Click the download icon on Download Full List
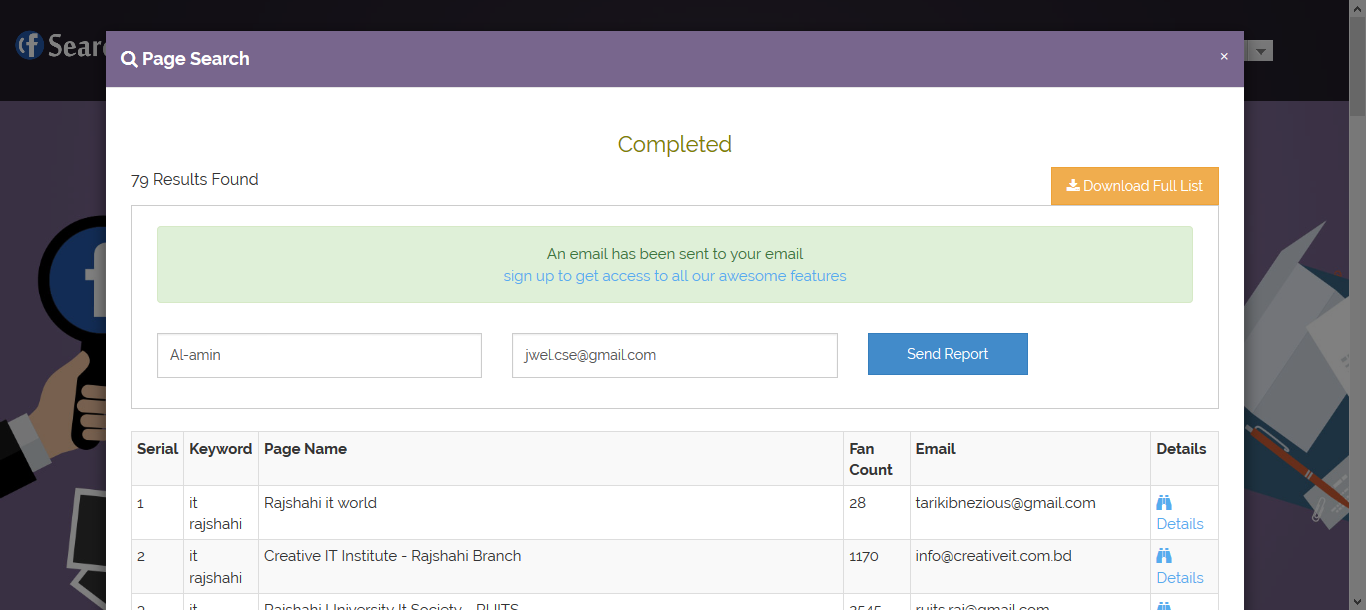 [1073, 185]
